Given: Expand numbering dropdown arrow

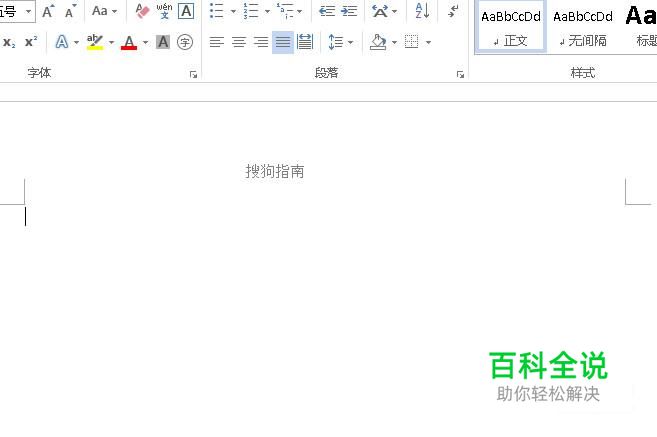Looking at the screenshot, I should click(267, 11).
